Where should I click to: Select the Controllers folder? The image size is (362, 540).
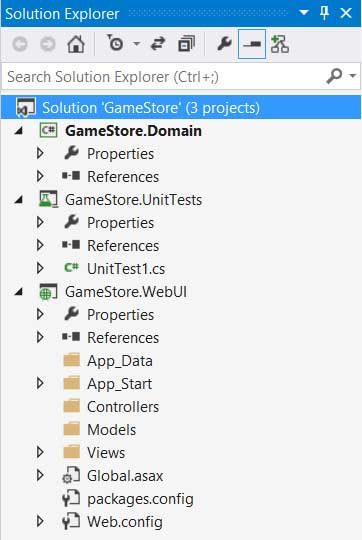coord(123,407)
